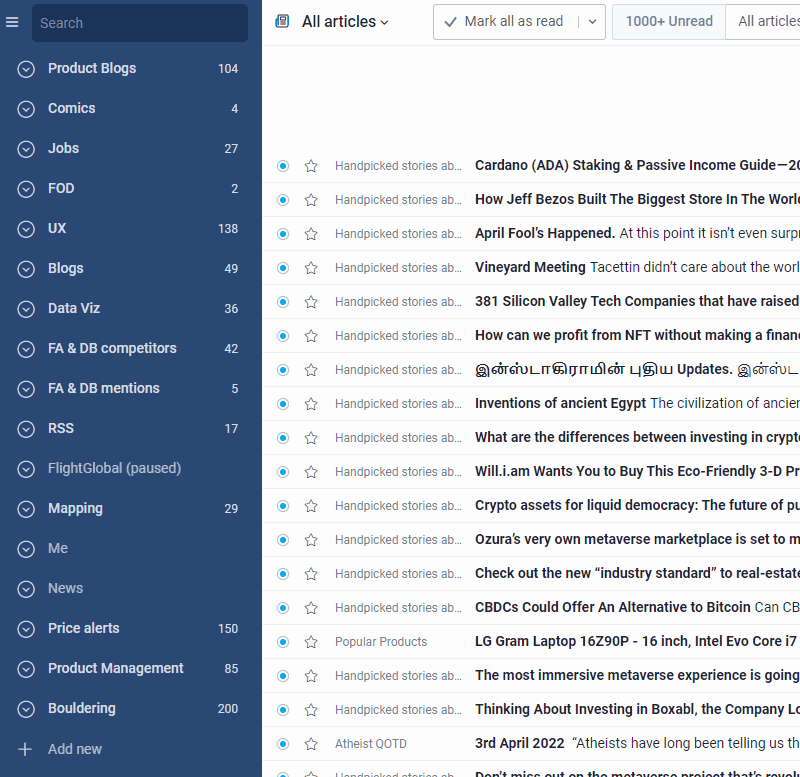Collapse the sidebar with the hamburger icon
The width and height of the screenshot is (800, 777).
(13, 22)
